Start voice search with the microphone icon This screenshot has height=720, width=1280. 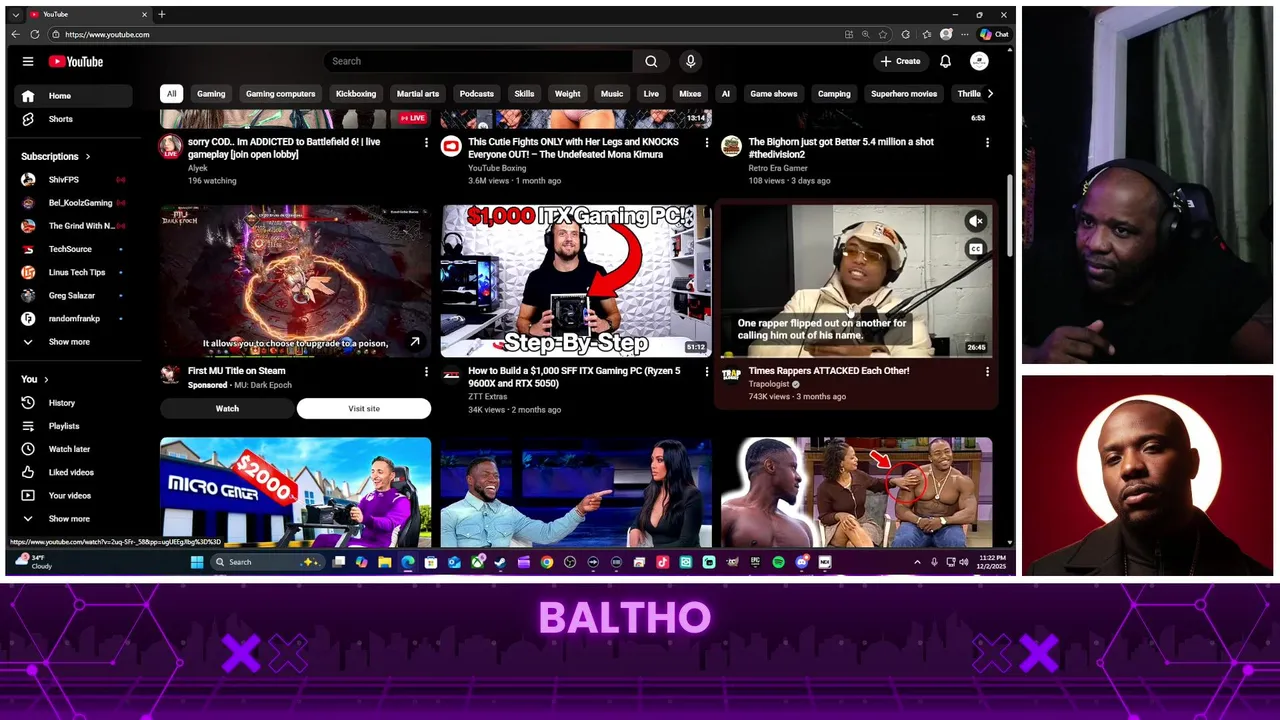tap(690, 61)
